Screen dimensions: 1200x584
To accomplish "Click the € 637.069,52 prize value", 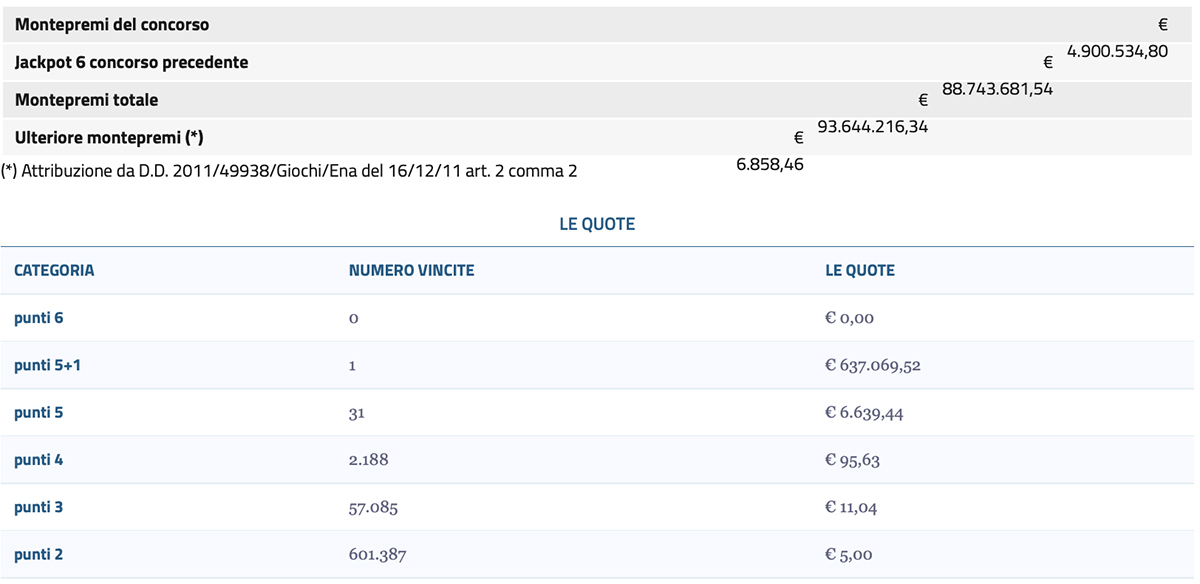I will [872, 365].
